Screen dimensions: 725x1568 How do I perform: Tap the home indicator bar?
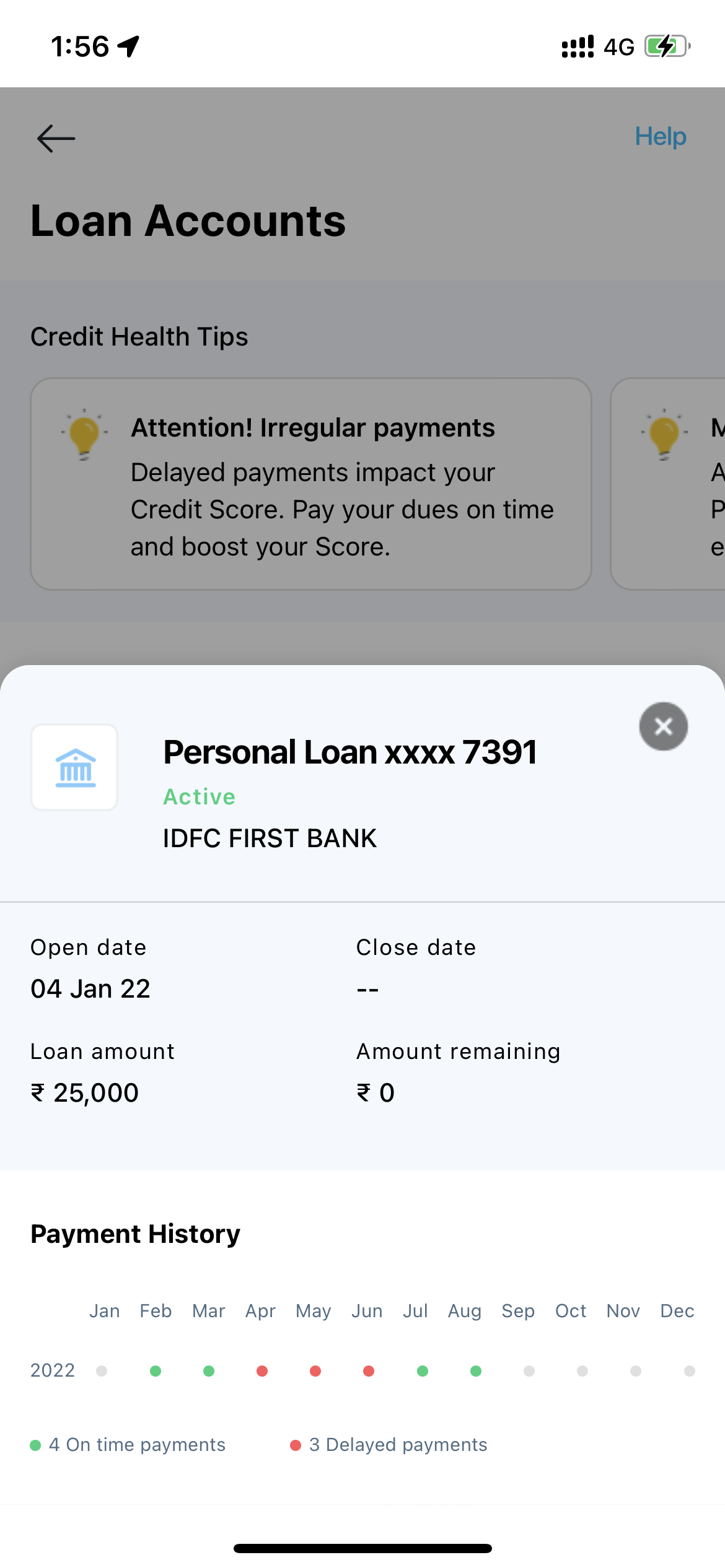(x=362, y=1548)
